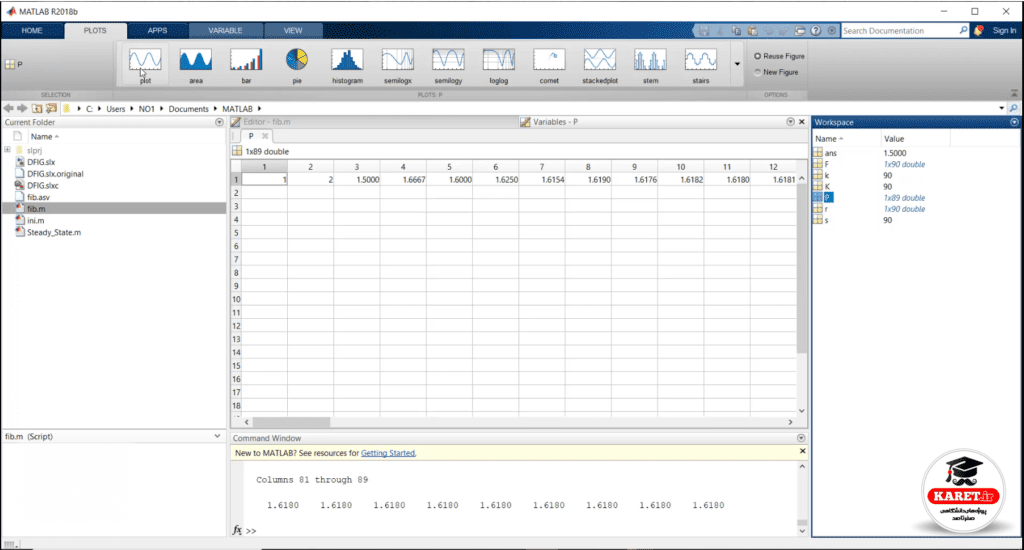This screenshot has width=1024, height=550.
Task: Expand the plot gallery dropdown arrow
Action: [737, 64]
